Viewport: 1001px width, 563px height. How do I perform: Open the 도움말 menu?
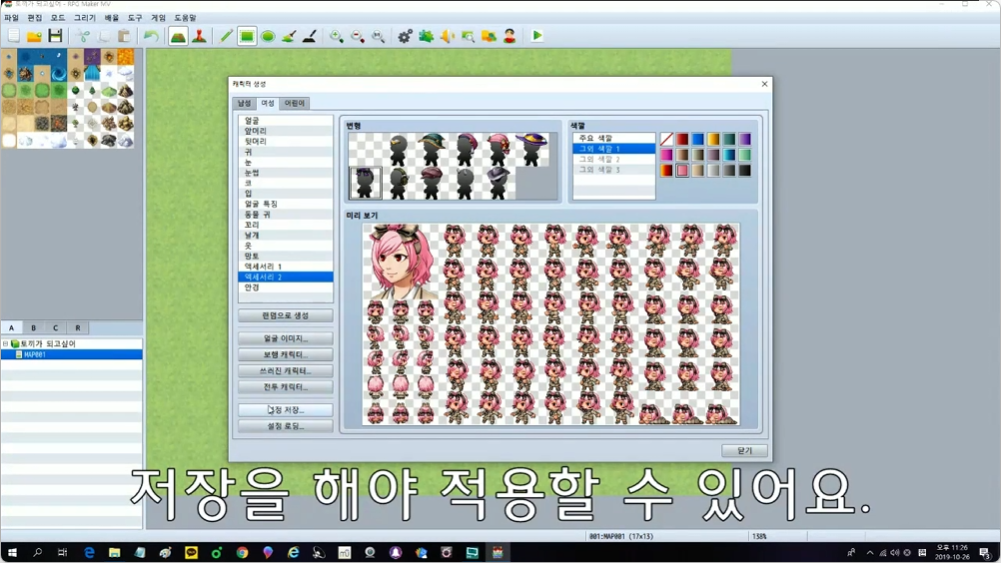coord(185,18)
